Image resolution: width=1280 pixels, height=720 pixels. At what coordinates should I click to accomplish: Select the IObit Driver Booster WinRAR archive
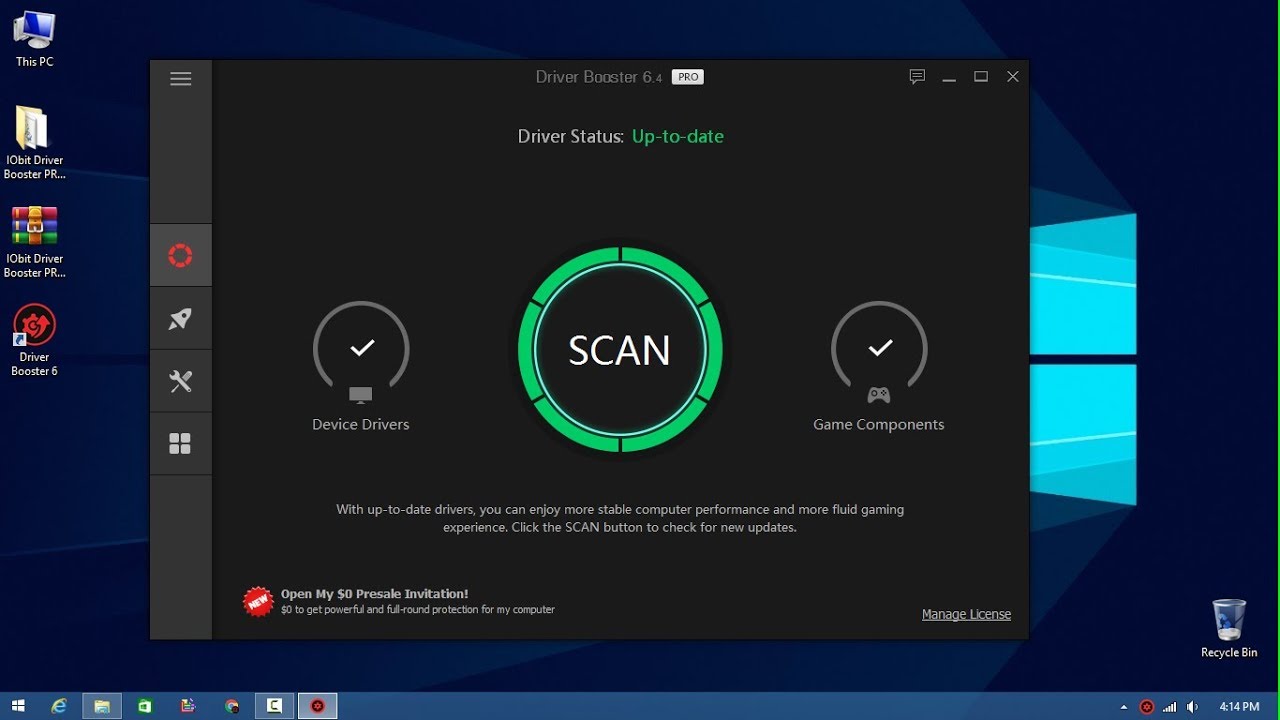click(34, 242)
